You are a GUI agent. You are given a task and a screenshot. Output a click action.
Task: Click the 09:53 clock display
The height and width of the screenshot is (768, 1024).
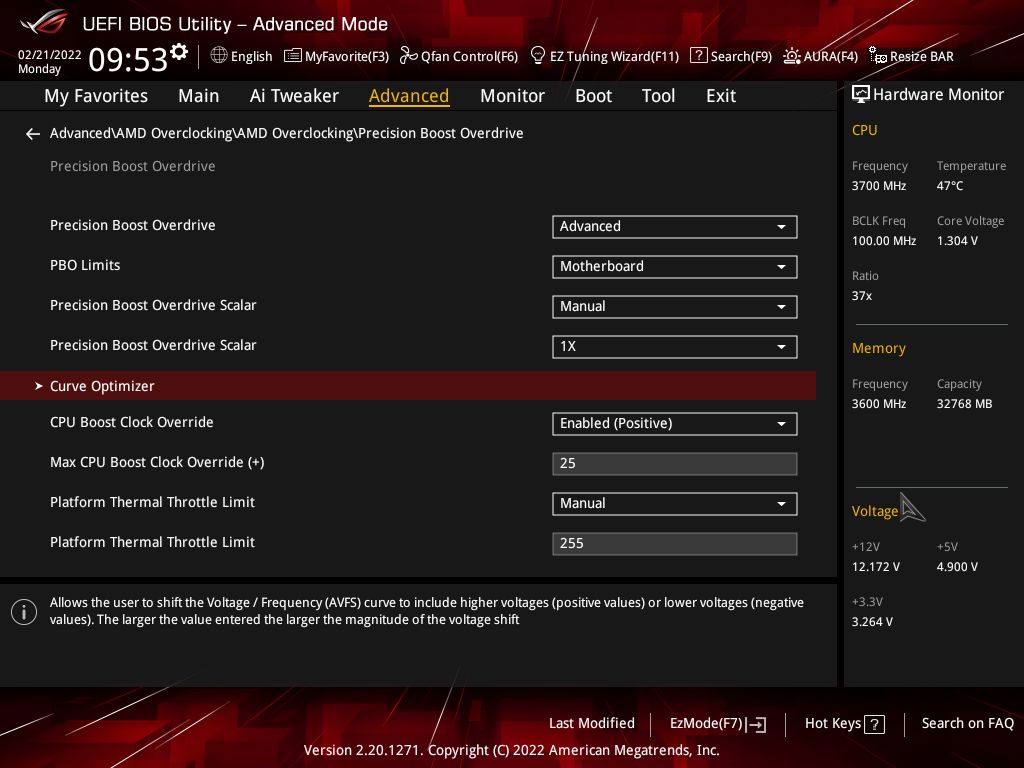click(x=128, y=59)
